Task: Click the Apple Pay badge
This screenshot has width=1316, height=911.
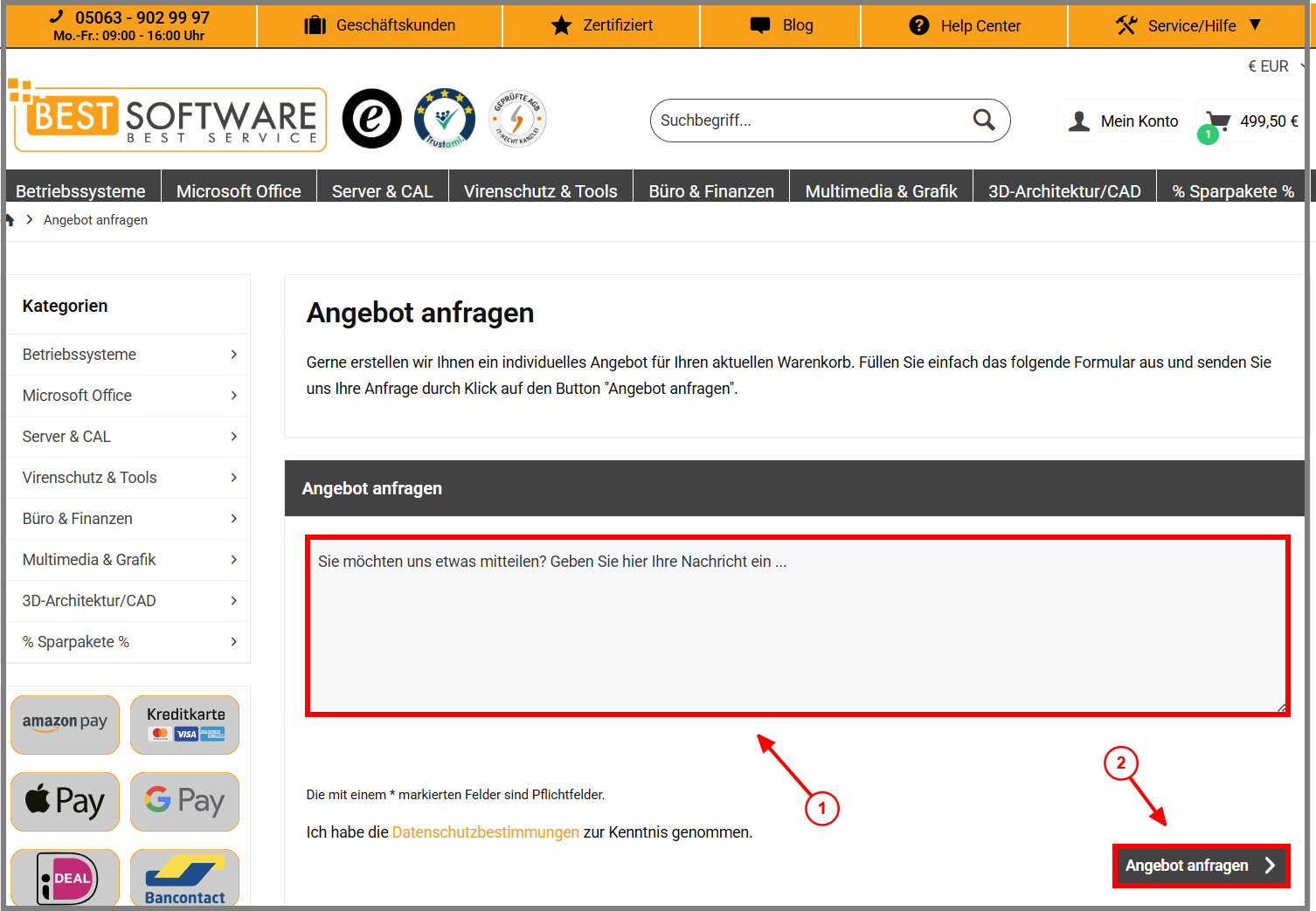Action: [65, 801]
